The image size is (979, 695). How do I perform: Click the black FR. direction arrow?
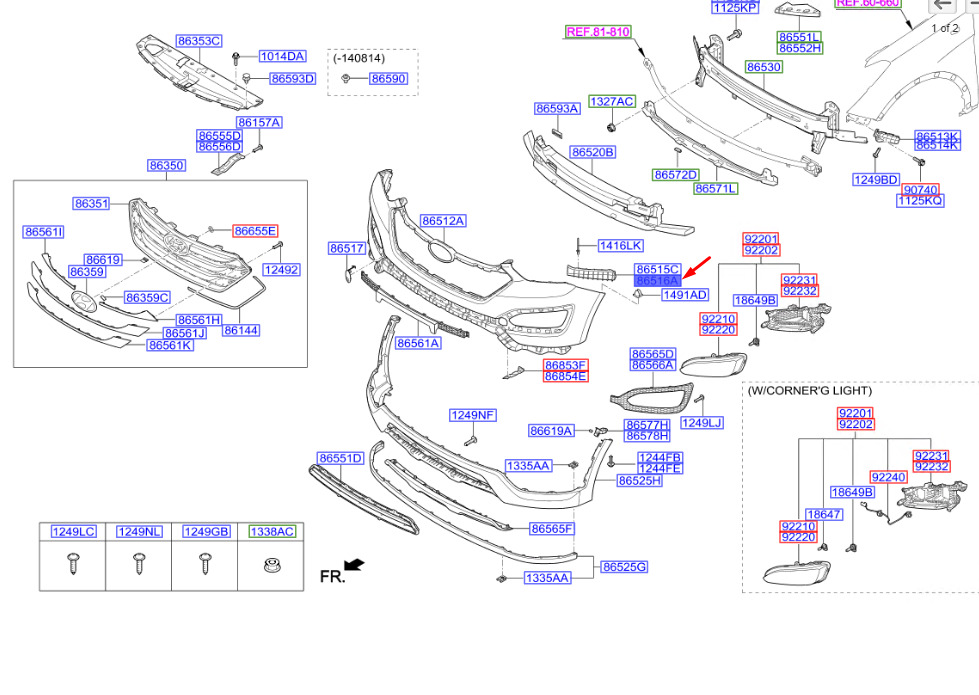[354, 566]
